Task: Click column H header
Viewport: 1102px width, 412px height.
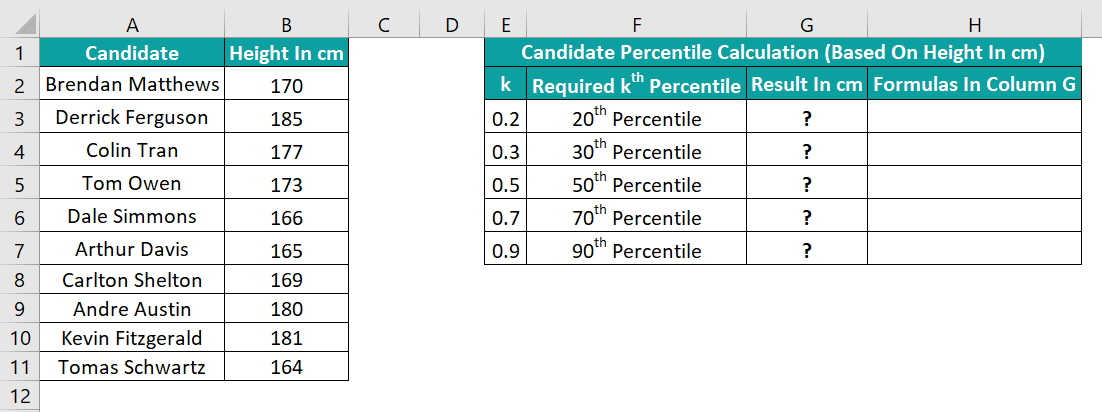Action: pyautogui.click(x=974, y=24)
